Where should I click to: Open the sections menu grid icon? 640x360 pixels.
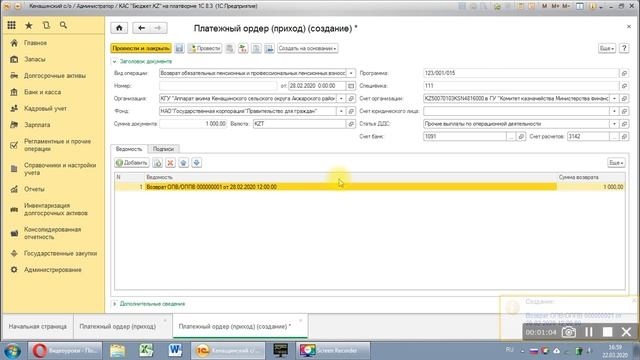[11, 25]
